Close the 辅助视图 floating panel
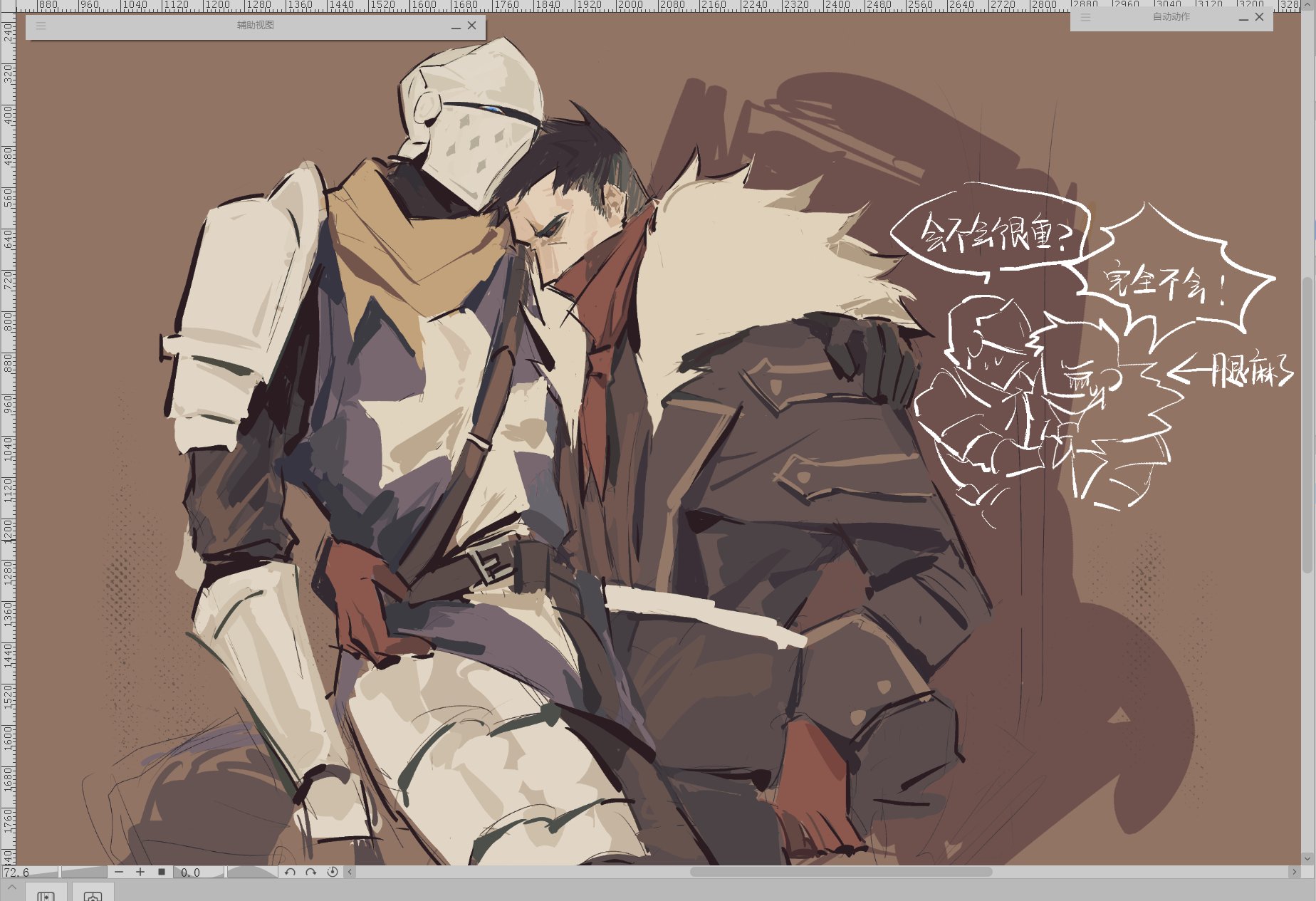This screenshot has height=901, width=1316. [471, 25]
